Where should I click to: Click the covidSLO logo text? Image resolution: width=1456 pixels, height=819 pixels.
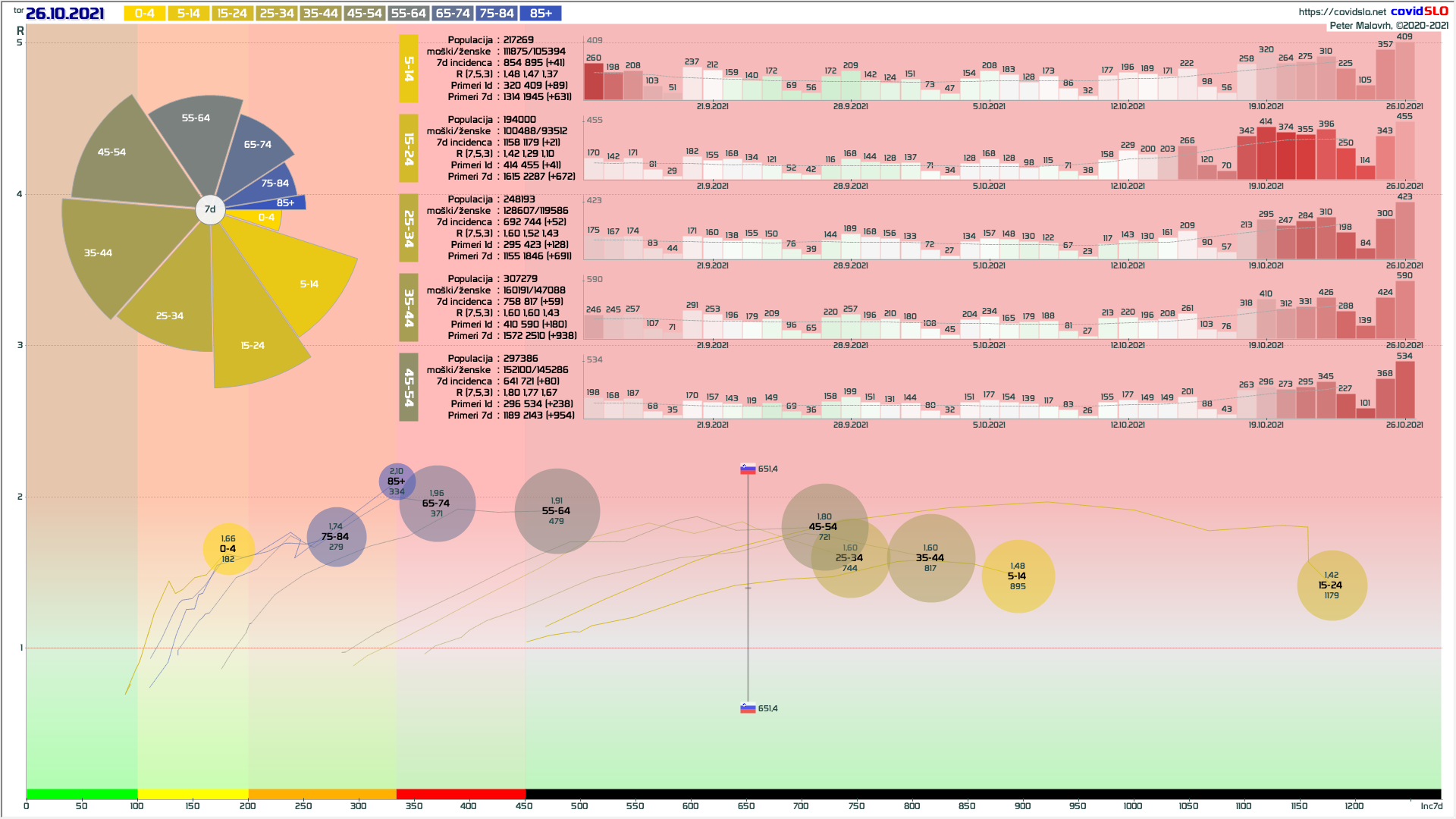tap(1419, 11)
